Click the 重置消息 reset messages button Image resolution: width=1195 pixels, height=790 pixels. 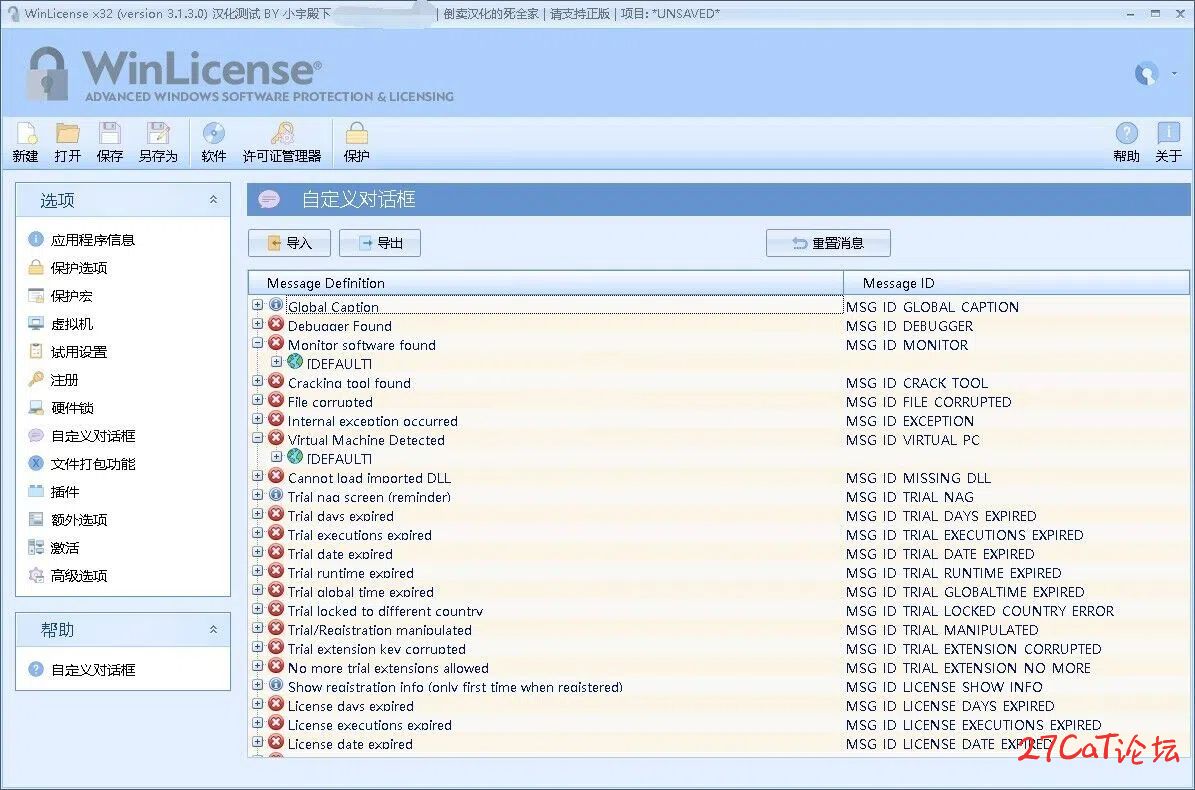pos(828,243)
